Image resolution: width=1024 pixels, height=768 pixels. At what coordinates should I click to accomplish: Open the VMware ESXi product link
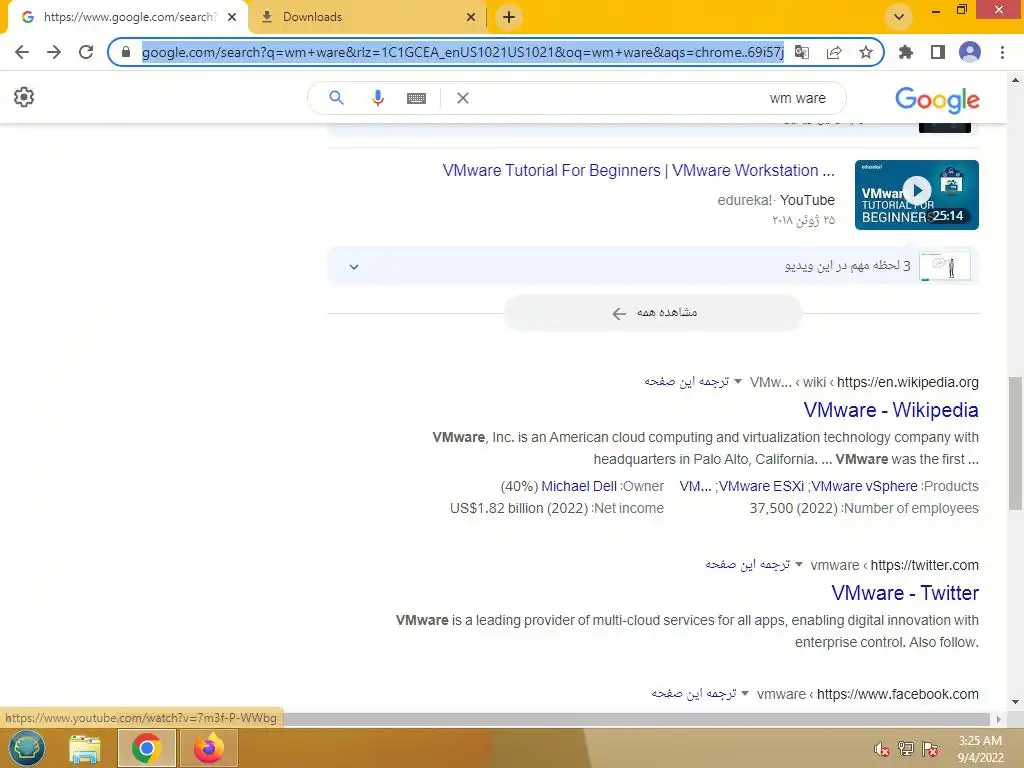point(761,487)
